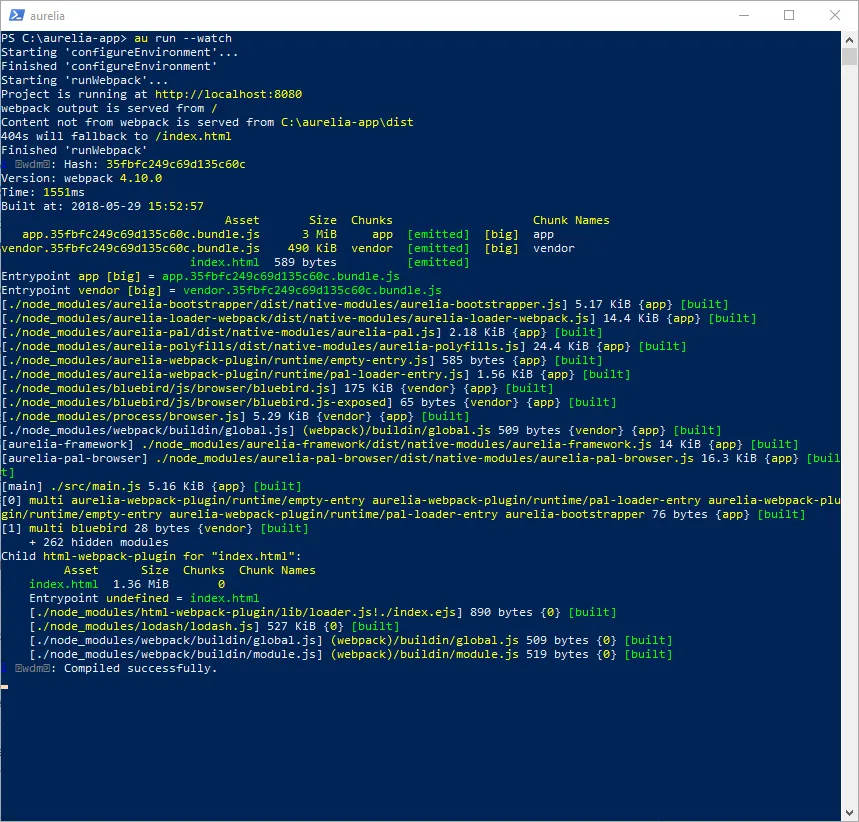The width and height of the screenshot is (859, 822).
Task: Click the scrollbar down arrow
Action: (x=849, y=813)
